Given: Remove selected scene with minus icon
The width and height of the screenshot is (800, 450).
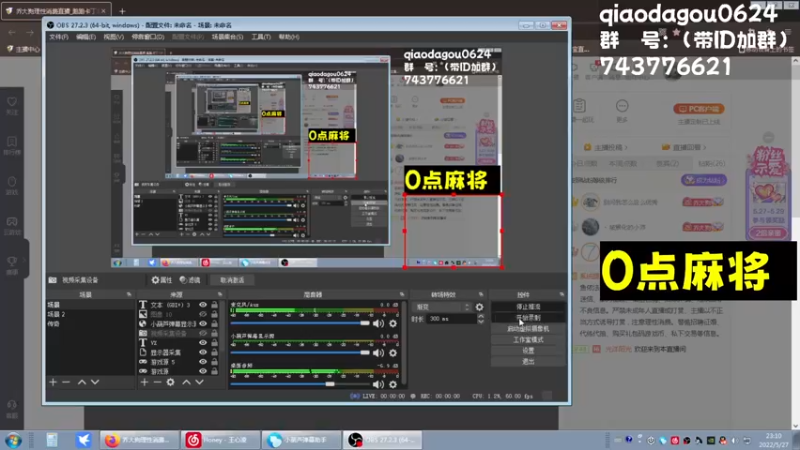Looking at the screenshot, I should coord(66,382).
